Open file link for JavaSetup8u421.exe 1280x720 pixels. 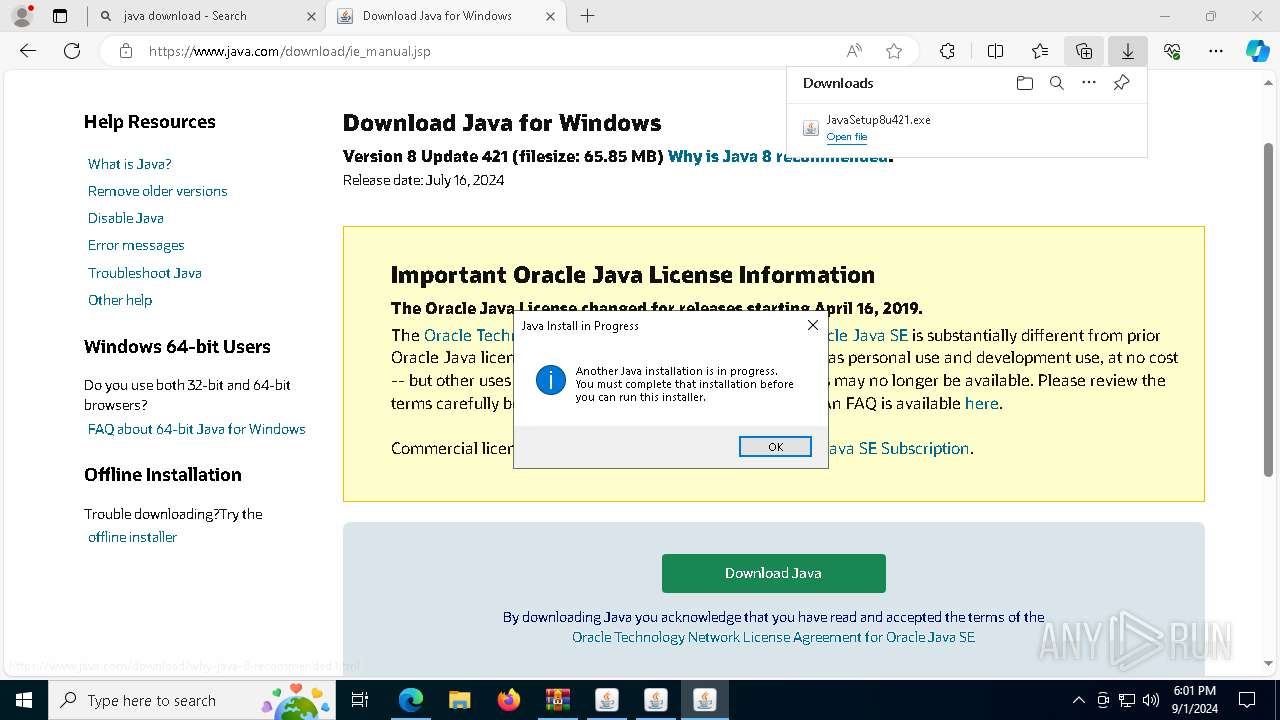tap(846, 137)
